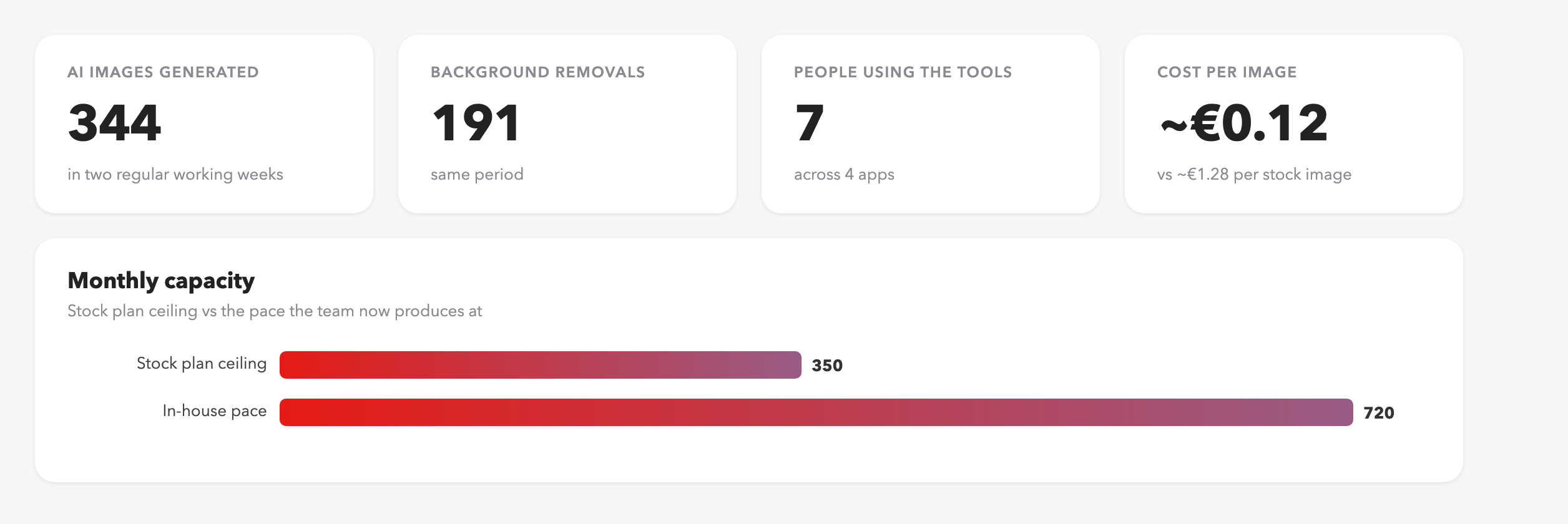Viewport: 1568px width, 524px height.
Task: Select the 344 images generated figure
Action: click(115, 123)
